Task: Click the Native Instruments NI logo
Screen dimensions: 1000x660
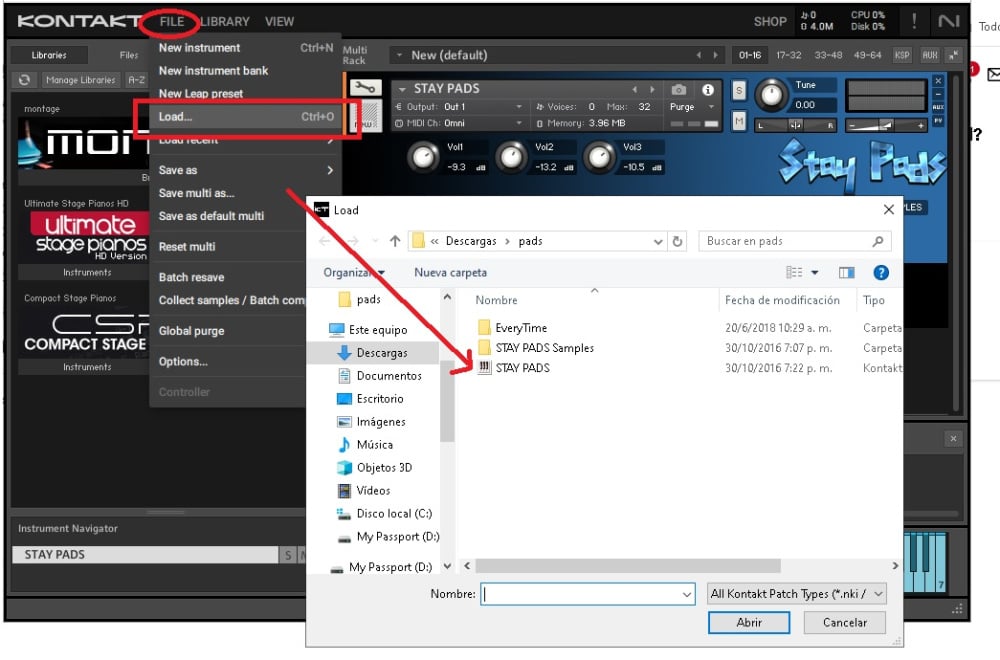Action: pyautogui.click(x=948, y=21)
